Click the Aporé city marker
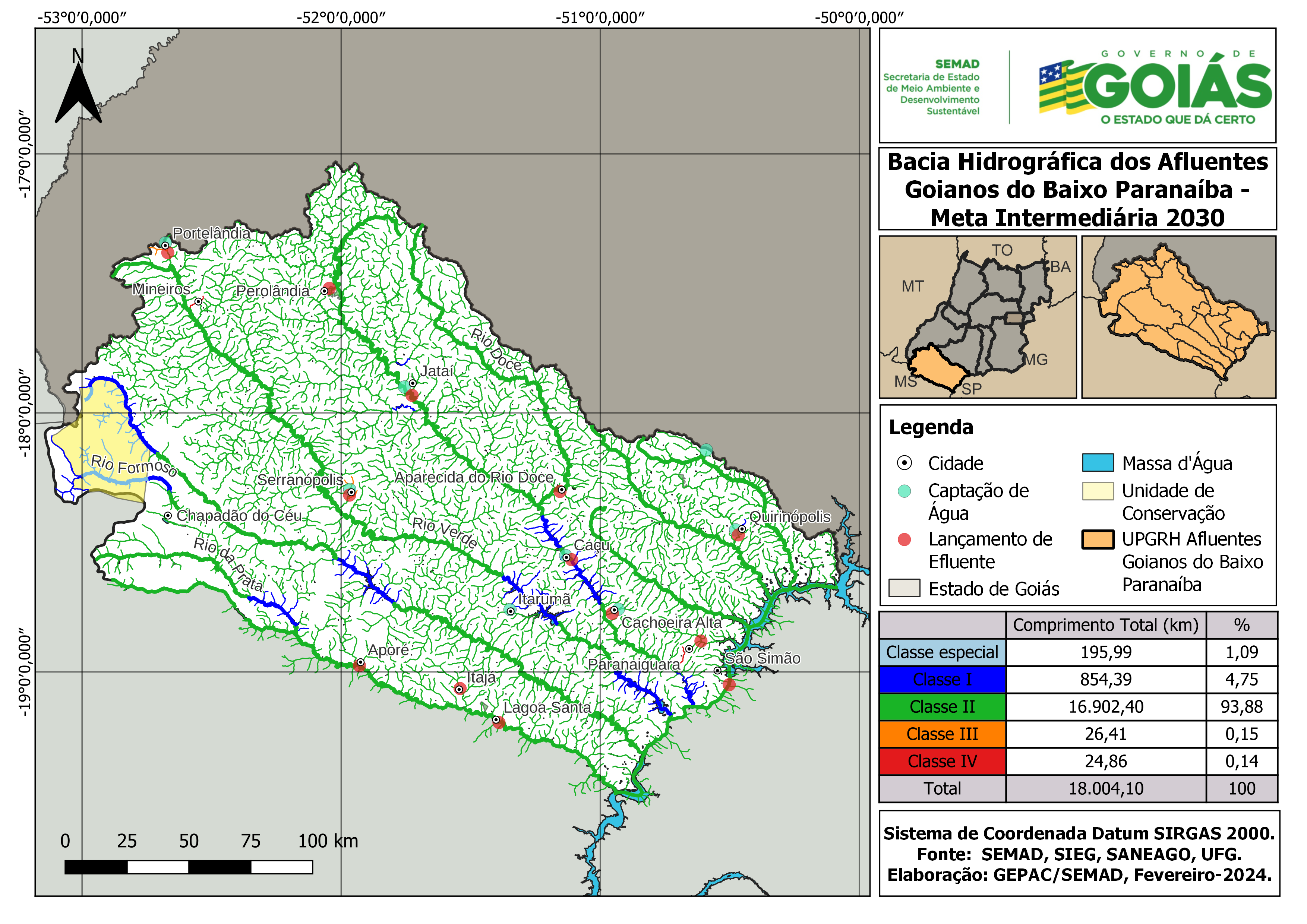 tap(360, 662)
